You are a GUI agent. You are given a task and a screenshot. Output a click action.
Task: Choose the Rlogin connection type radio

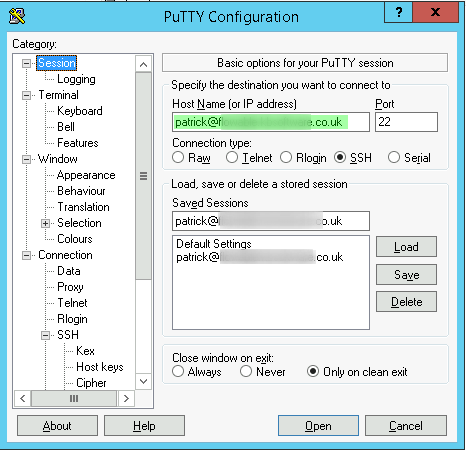pyautogui.click(x=286, y=157)
